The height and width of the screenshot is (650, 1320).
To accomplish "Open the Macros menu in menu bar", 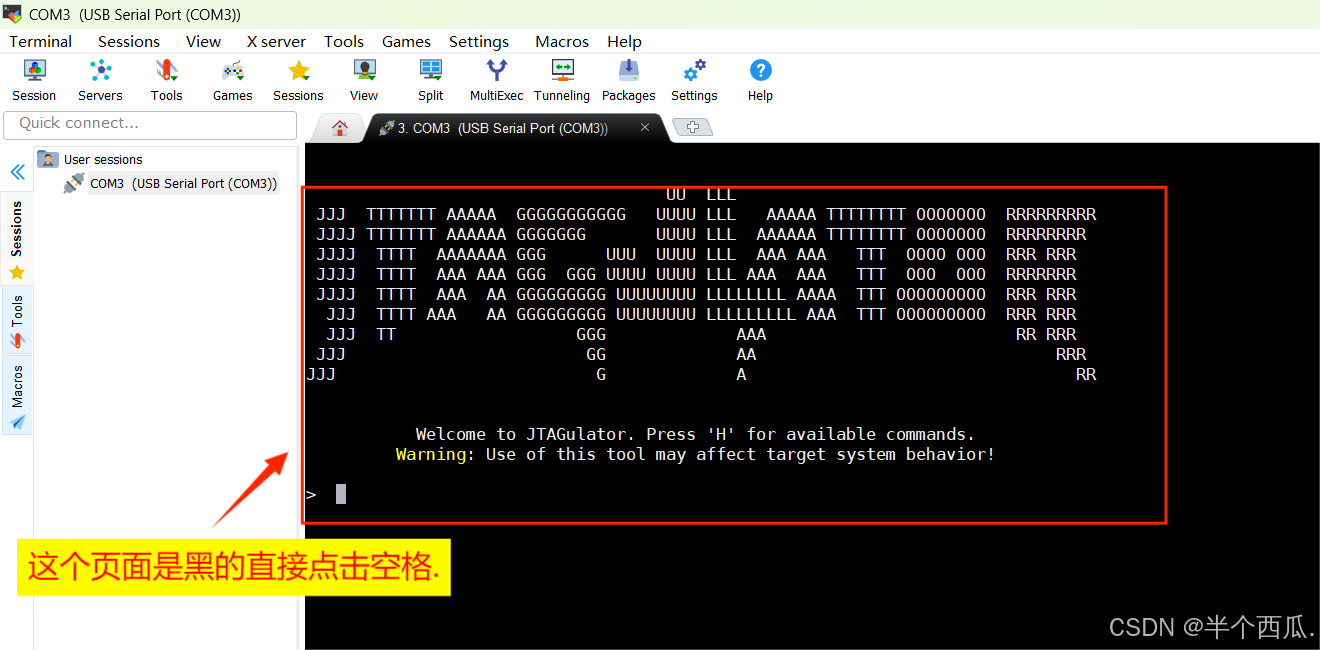I will point(562,41).
